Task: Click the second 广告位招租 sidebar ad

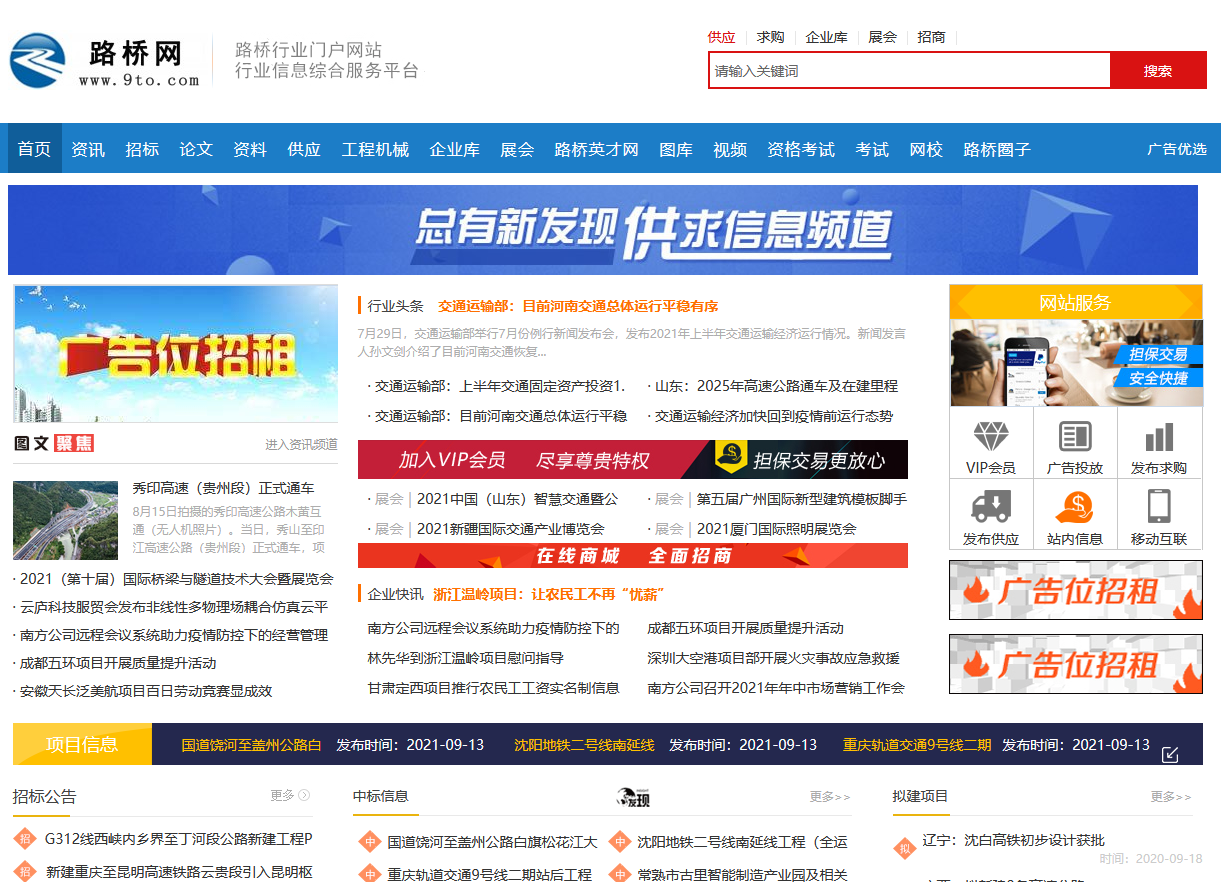Action: point(1076,664)
